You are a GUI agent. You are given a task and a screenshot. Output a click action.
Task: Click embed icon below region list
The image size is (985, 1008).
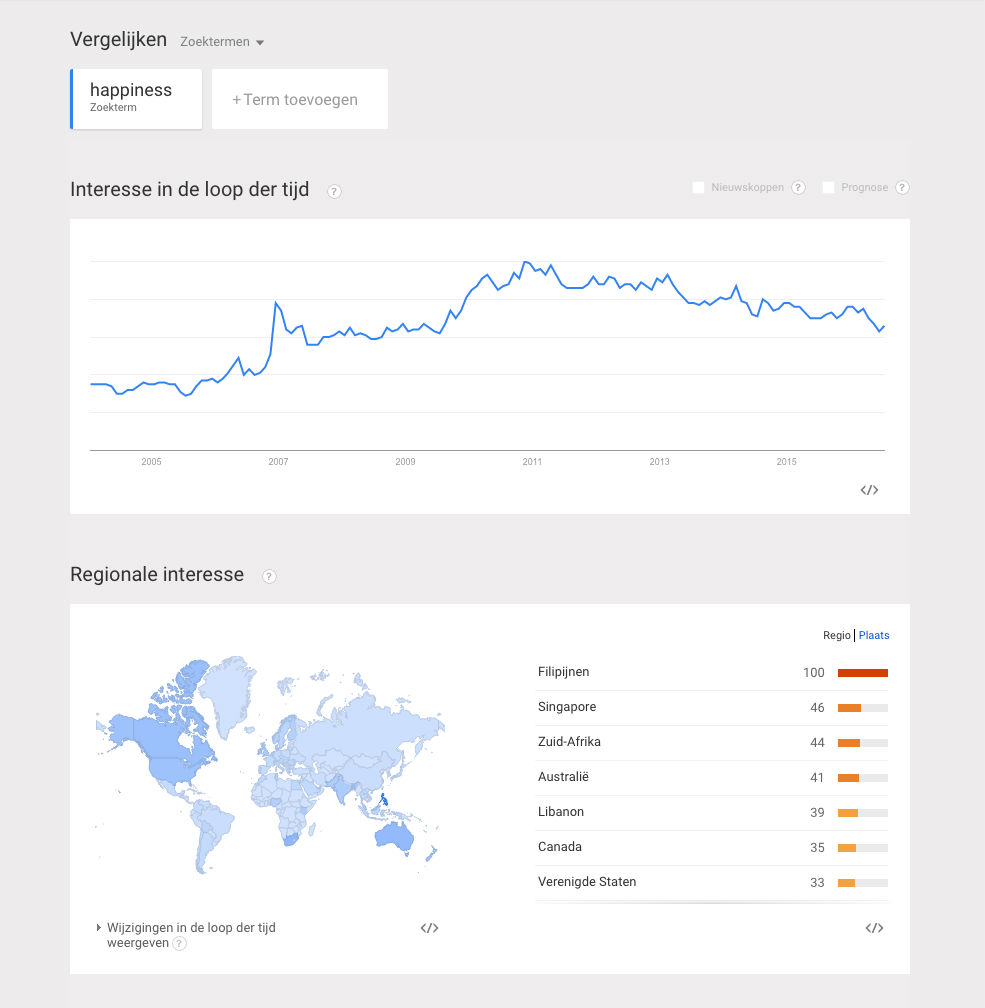click(874, 928)
